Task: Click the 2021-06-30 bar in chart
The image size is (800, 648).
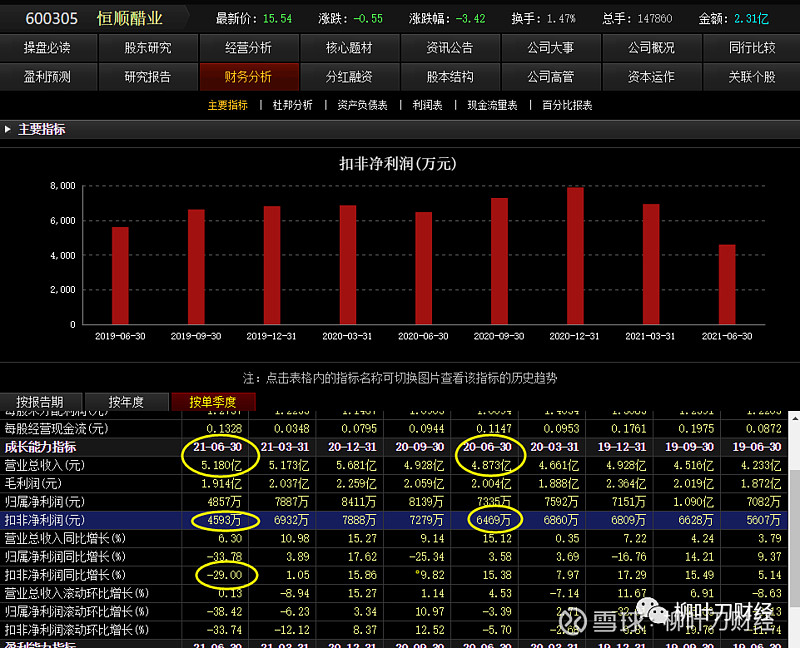Action: (x=727, y=284)
